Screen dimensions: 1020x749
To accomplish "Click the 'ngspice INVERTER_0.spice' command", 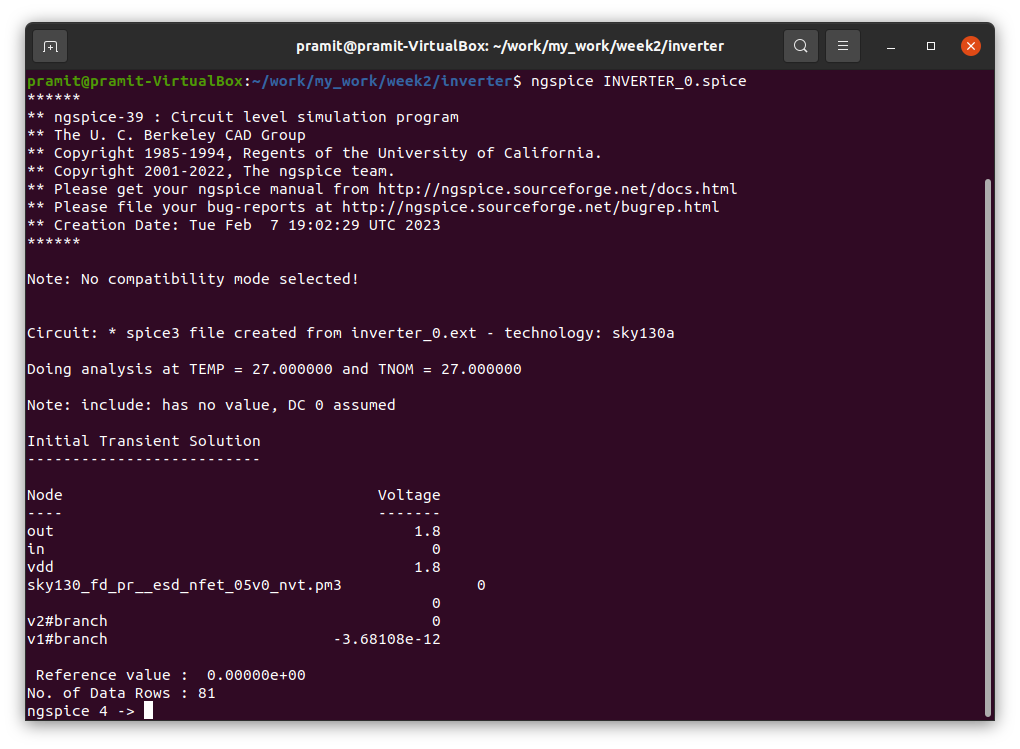I will click(638, 81).
